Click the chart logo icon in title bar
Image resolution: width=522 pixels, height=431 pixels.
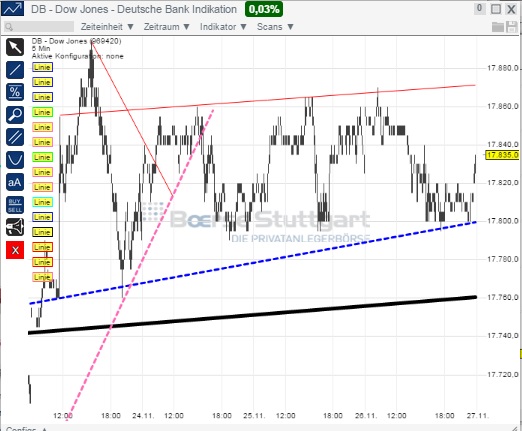pos(13,8)
